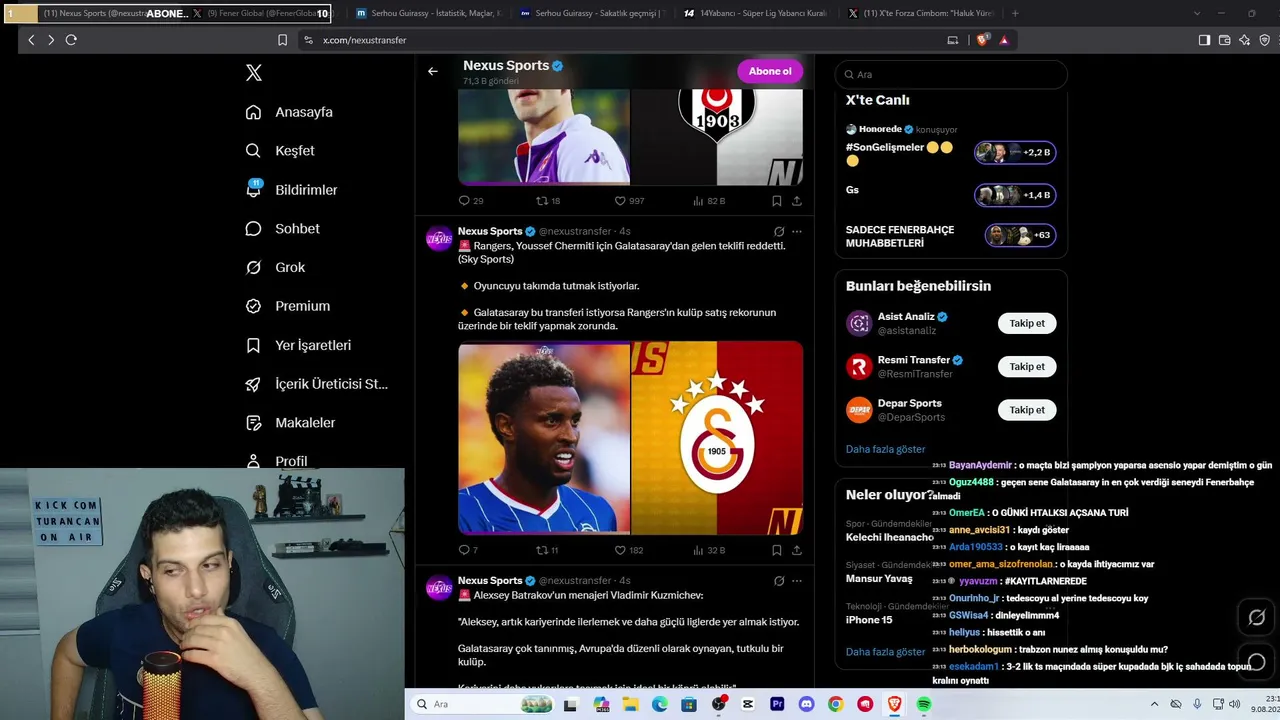The height and width of the screenshot is (720, 1280).
Task: Open Grok actions on the Batrakov post
Action: click(779, 580)
